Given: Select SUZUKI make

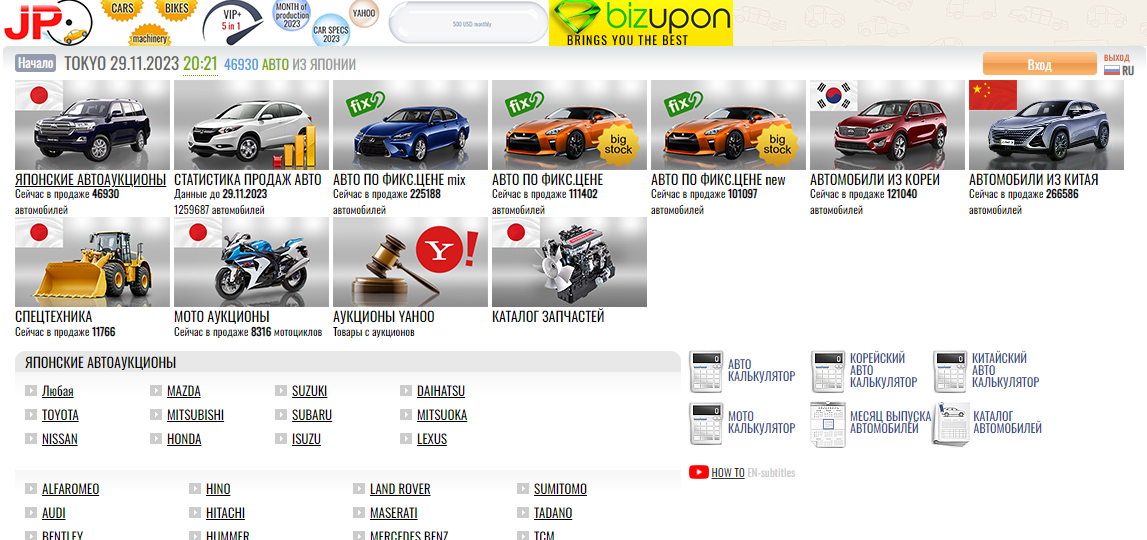Looking at the screenshot, I should click(x=309, y=391).
